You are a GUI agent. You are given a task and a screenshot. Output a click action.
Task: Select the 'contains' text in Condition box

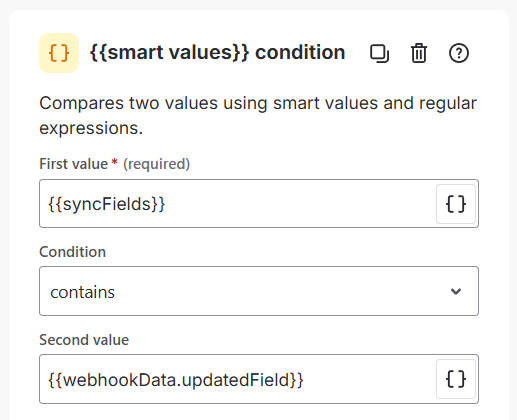point(82,292)
